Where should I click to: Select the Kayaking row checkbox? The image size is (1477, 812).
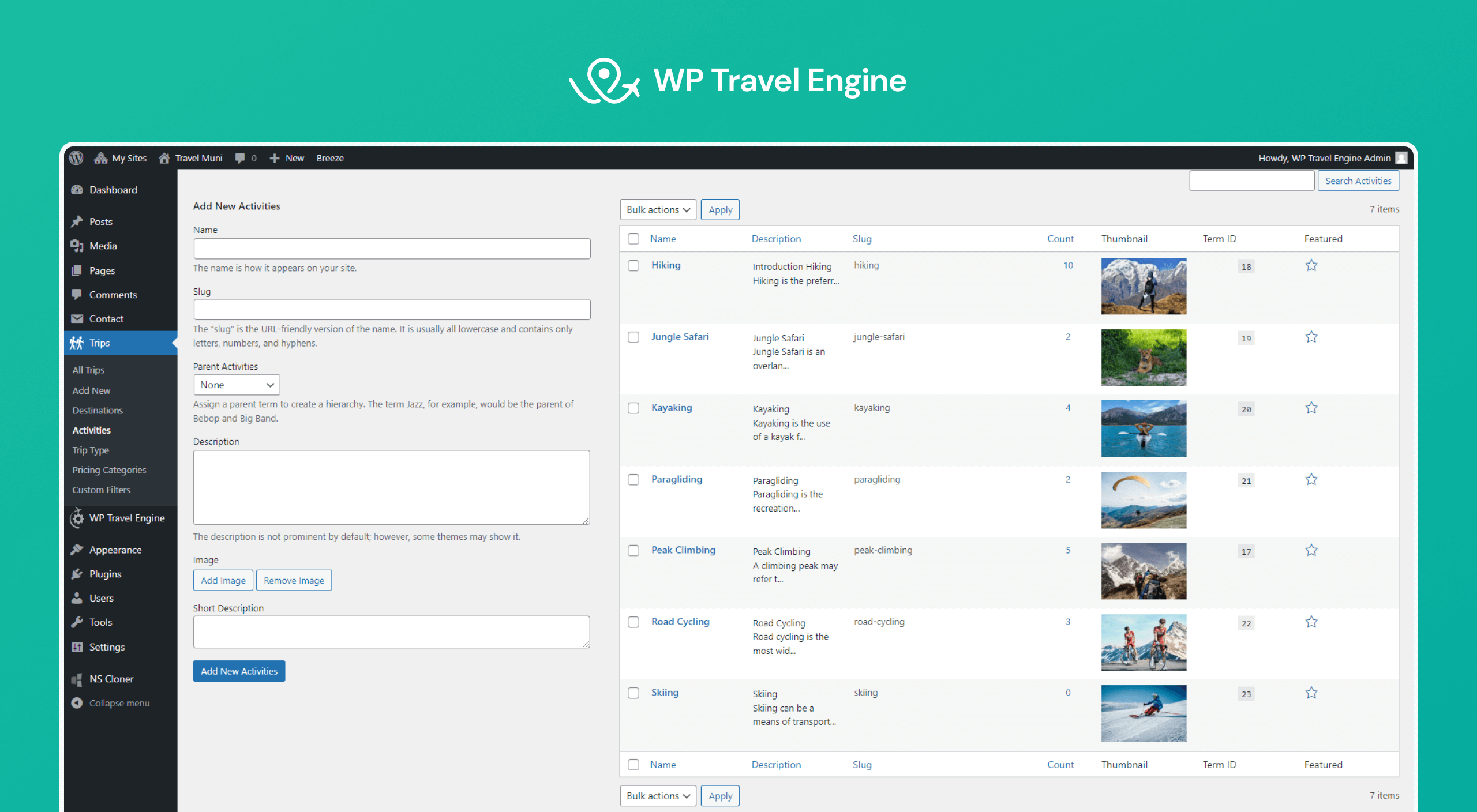pos(633,408)
